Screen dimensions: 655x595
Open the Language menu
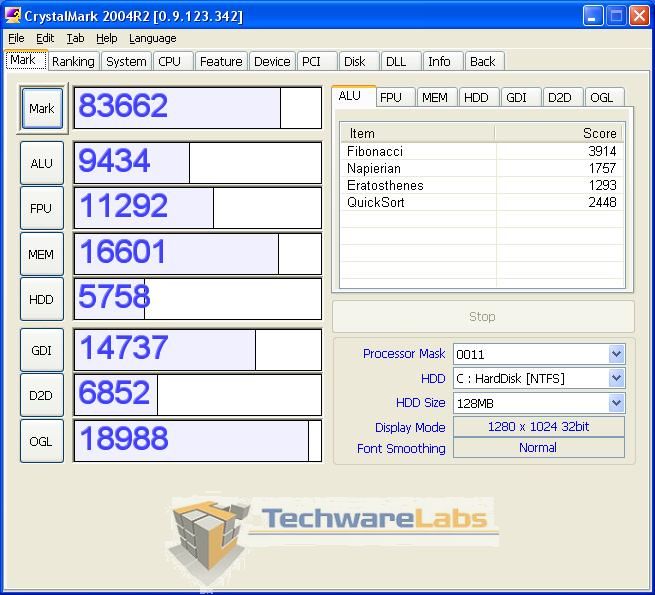pyautogui.click(x=152, y=38)
